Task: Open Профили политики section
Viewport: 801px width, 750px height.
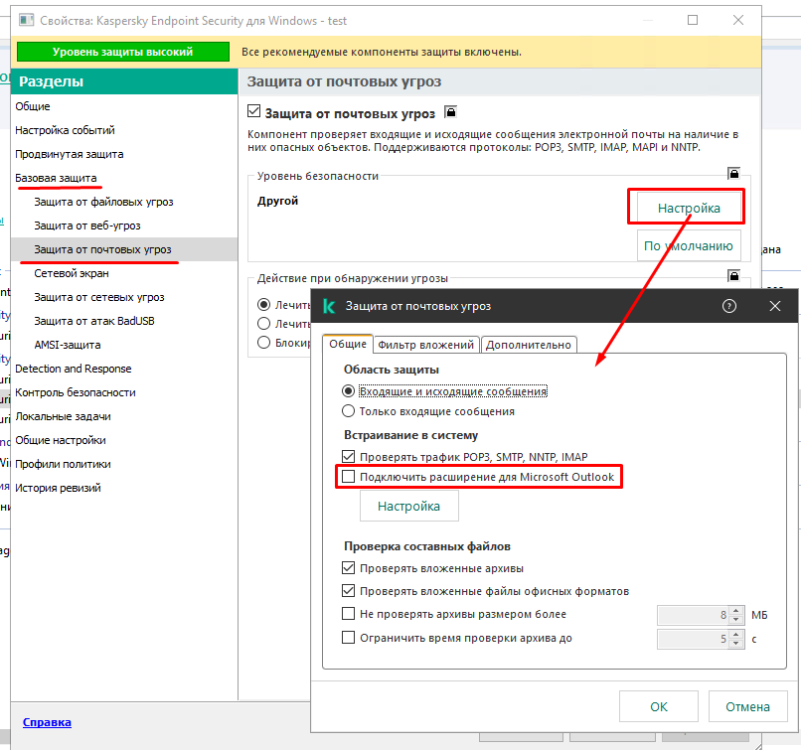Action: pyautogui.click(x=63, y=464)
